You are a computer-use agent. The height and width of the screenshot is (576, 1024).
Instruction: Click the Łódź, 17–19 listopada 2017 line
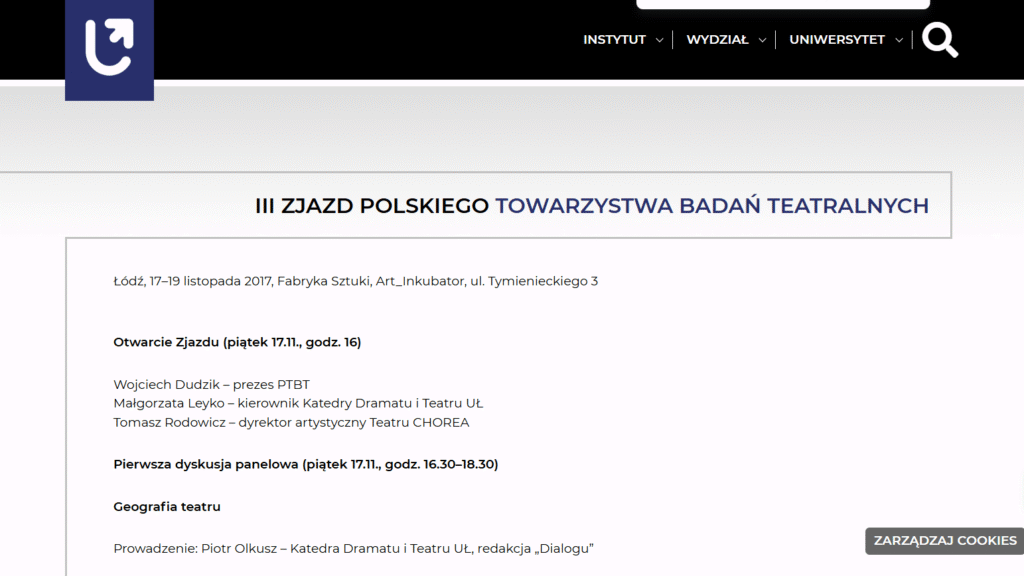tap(355, 281)
